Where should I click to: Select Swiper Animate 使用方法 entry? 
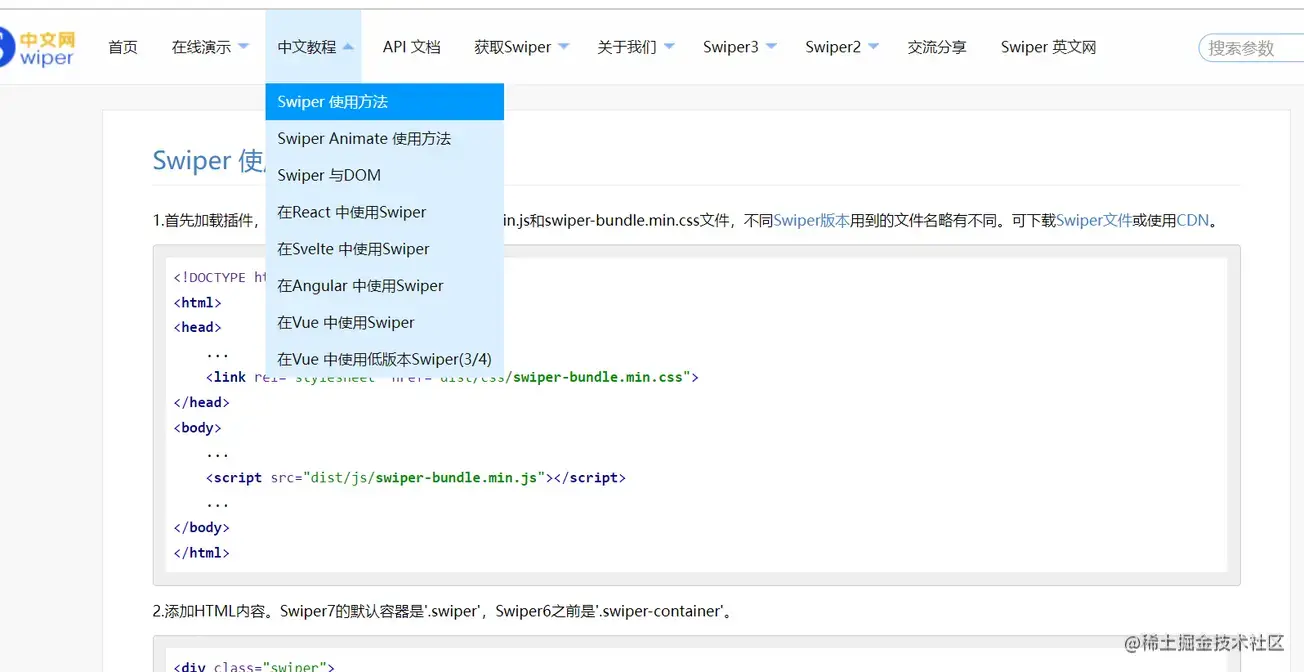pyautogui.click(x=385, y=139)
